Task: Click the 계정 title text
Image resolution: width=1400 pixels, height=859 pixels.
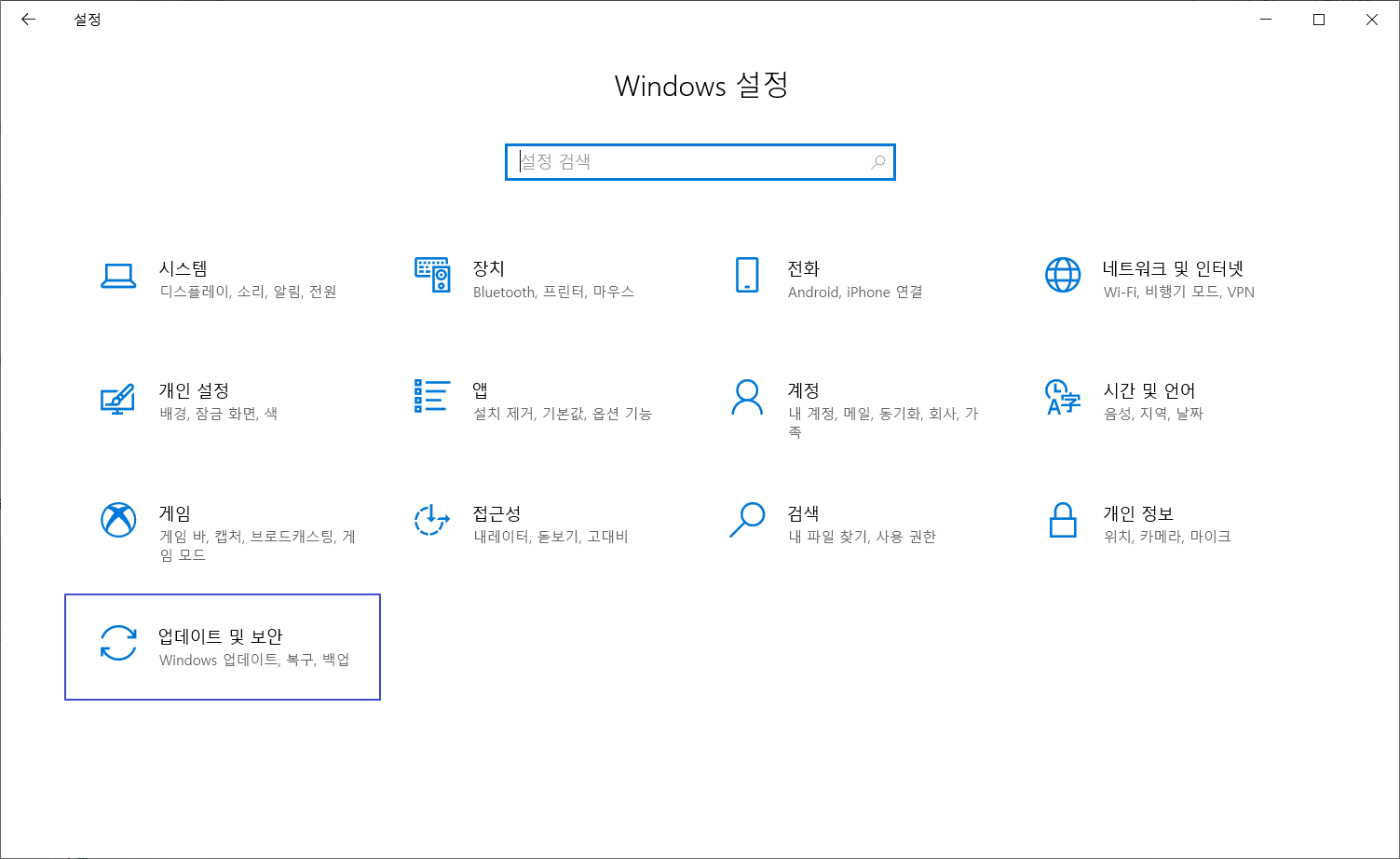Action: pyautogui.click(x=803, y=390)
